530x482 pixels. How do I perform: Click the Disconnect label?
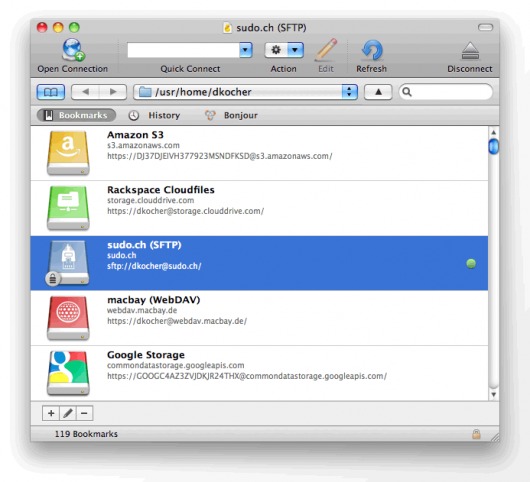point(470,69)
